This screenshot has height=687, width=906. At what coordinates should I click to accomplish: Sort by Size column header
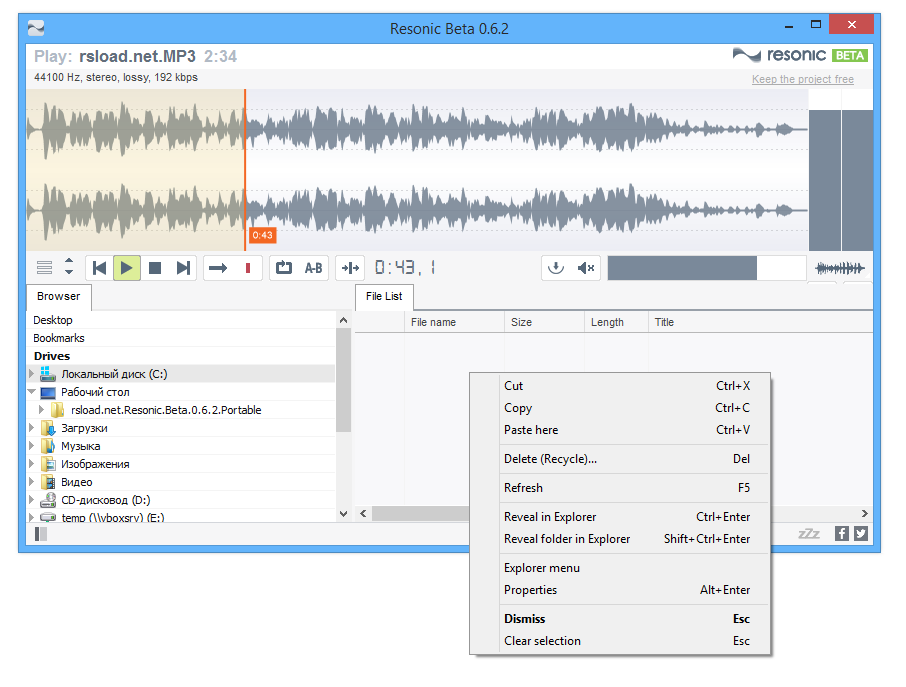click(544, 322)
